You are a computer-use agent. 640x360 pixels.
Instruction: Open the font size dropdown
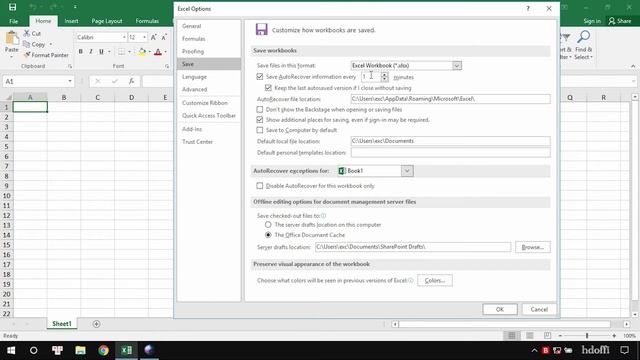pos(144,37)
